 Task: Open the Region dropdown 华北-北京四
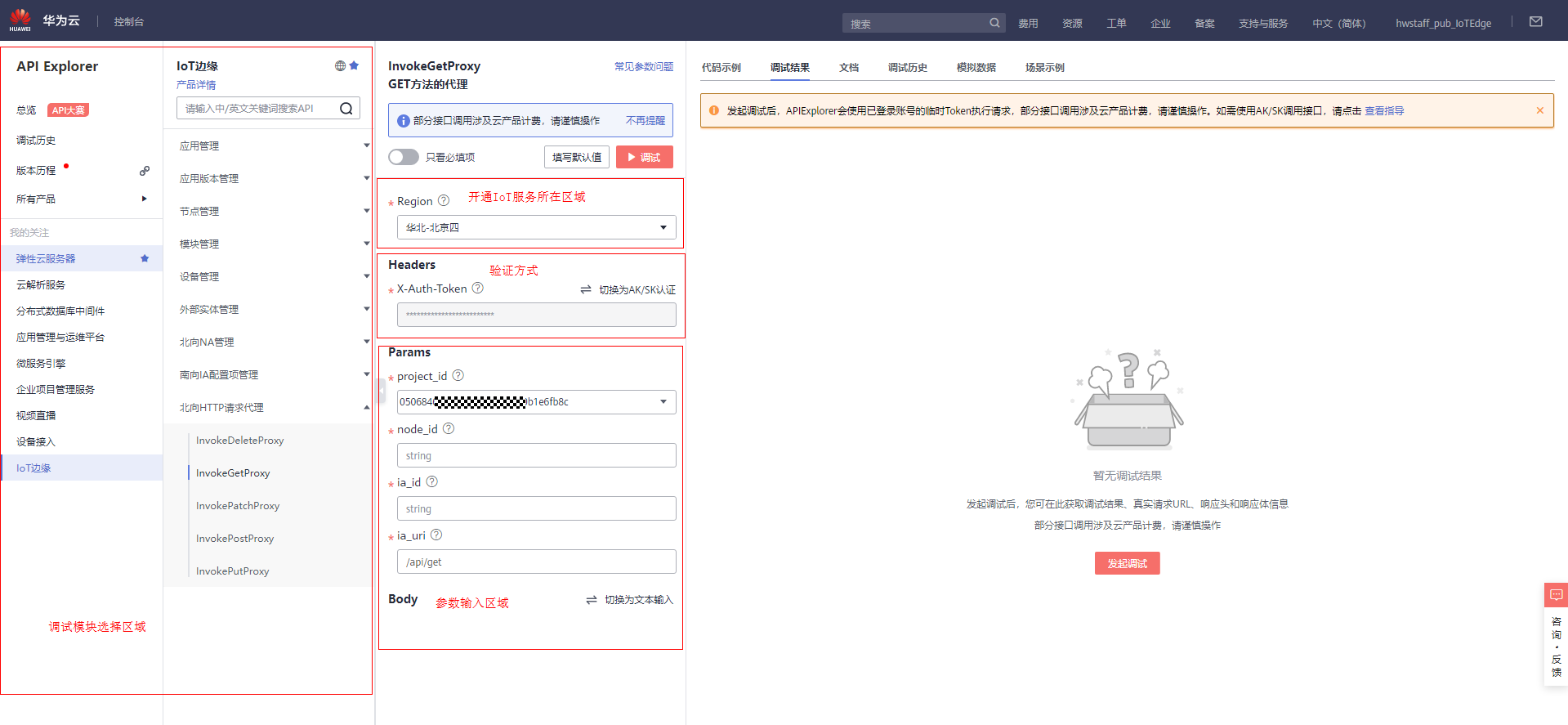click(536, 227)
